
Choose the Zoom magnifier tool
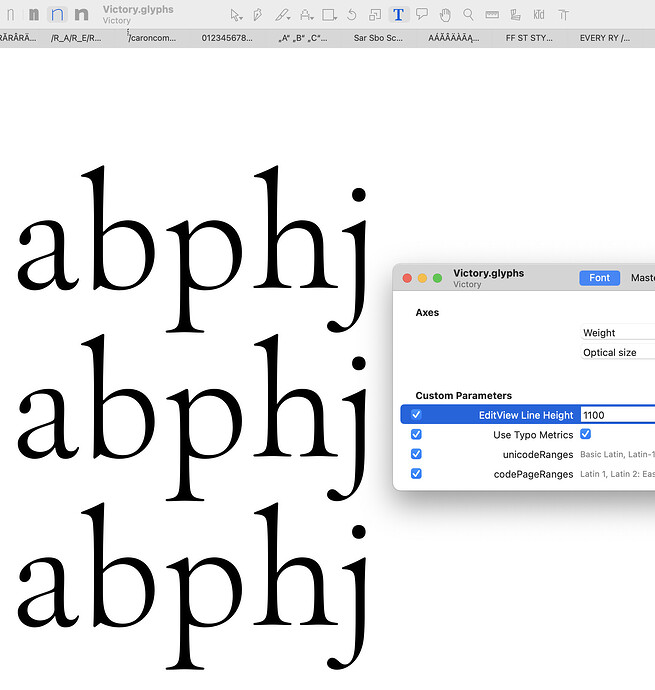click(468, 15)
